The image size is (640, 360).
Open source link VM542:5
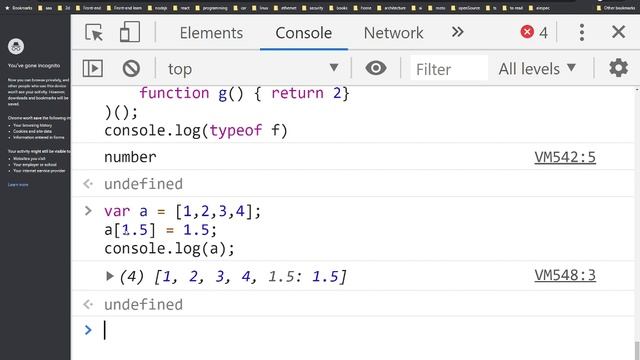pos(565,157)
